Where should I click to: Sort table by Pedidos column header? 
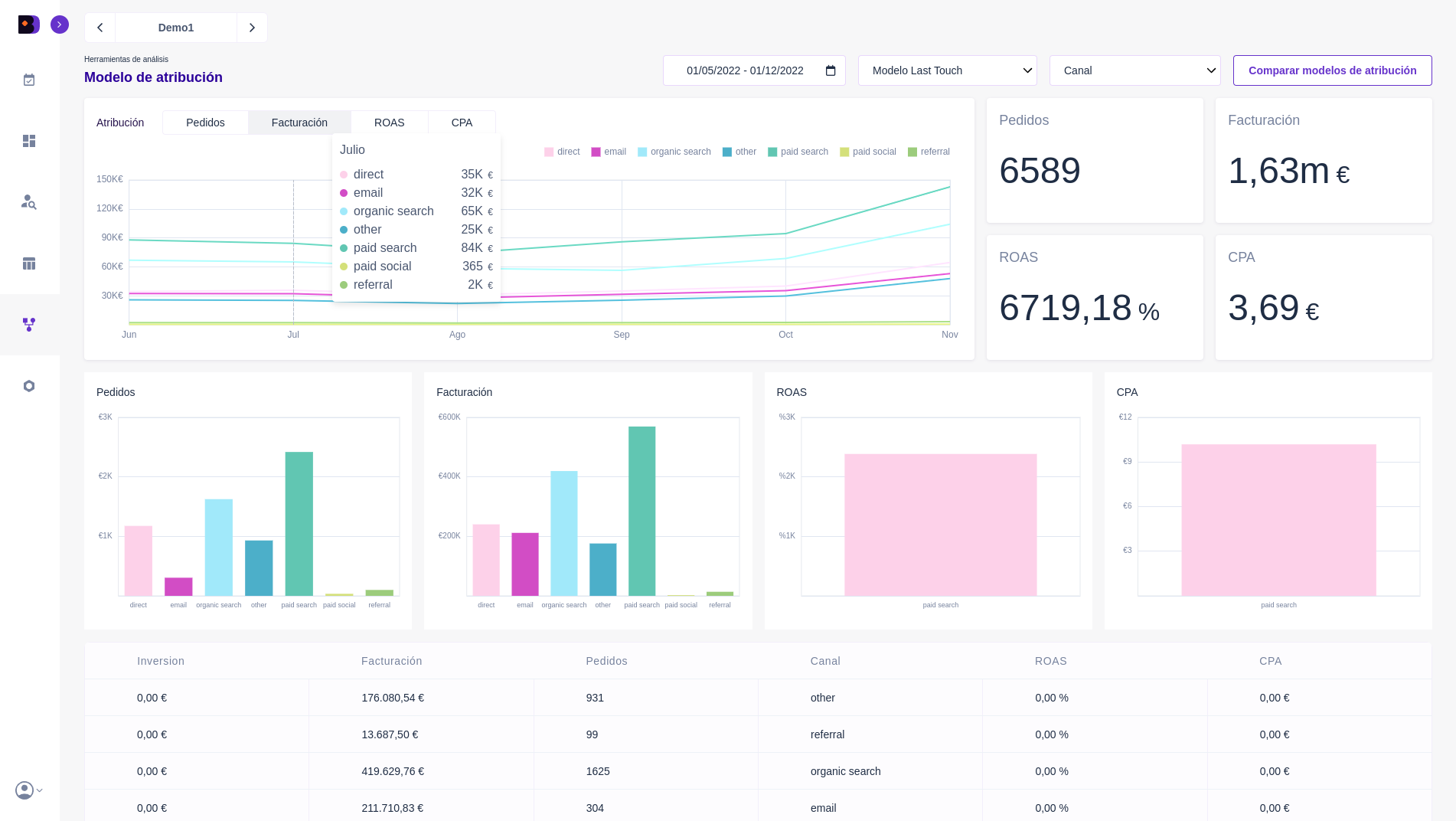(607, 661)
